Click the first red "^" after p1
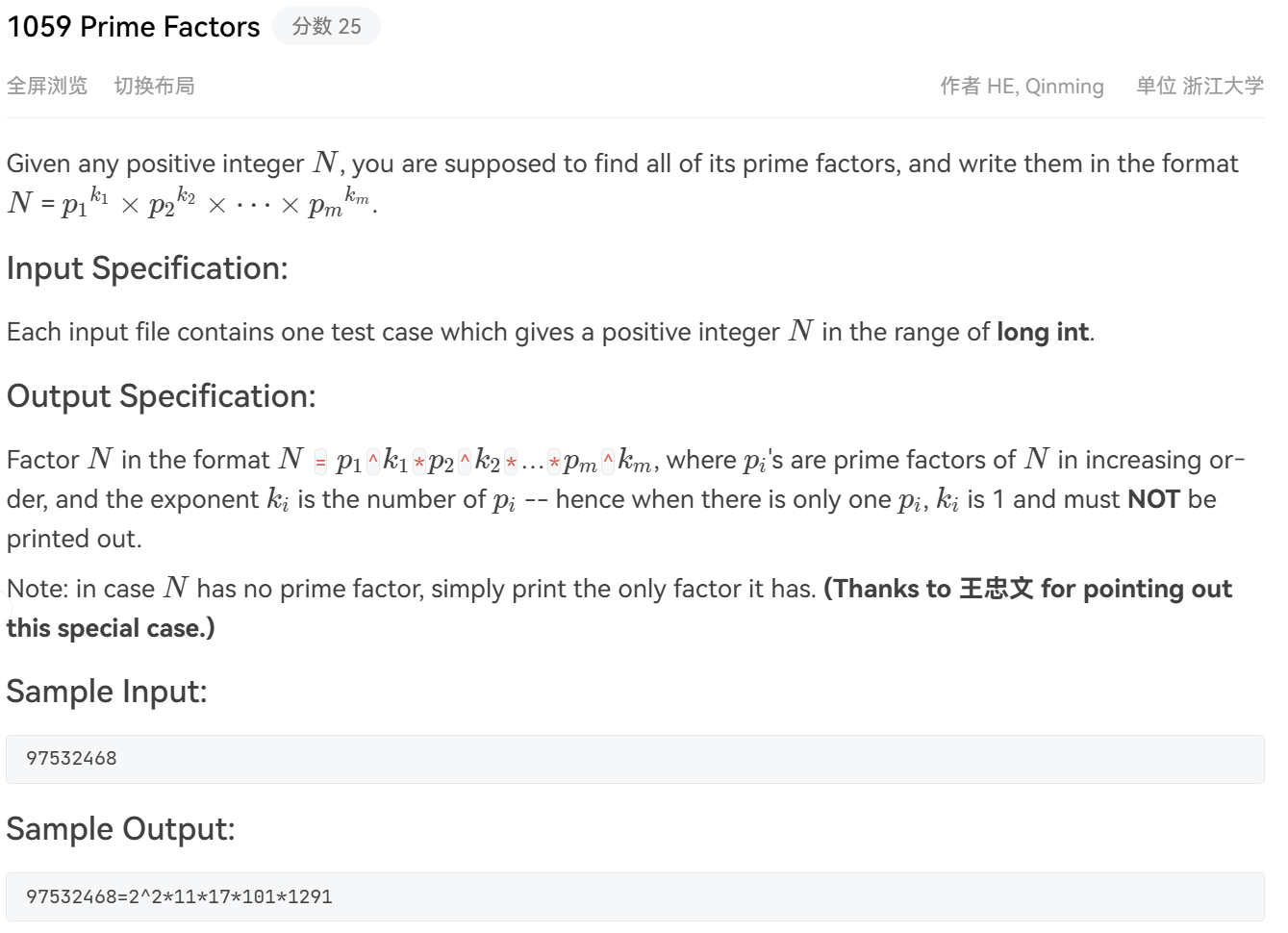Image resolution: width=1288 pixels, height=933 pixels. 373,462
